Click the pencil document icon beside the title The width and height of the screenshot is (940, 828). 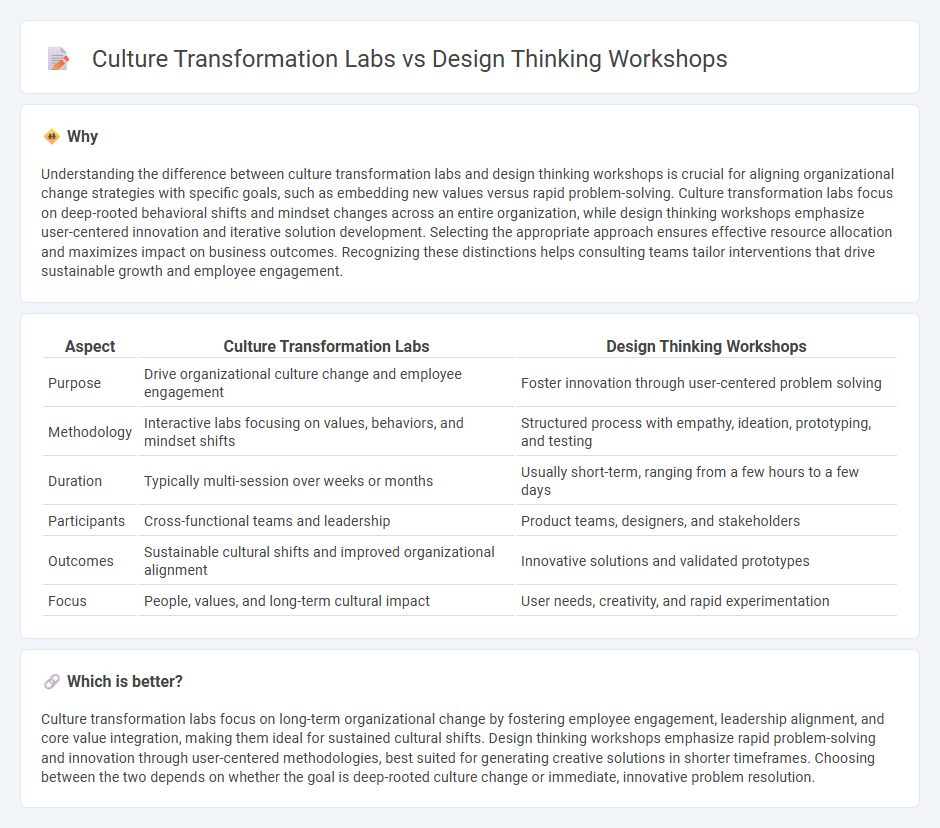click(x=58, y=59)
